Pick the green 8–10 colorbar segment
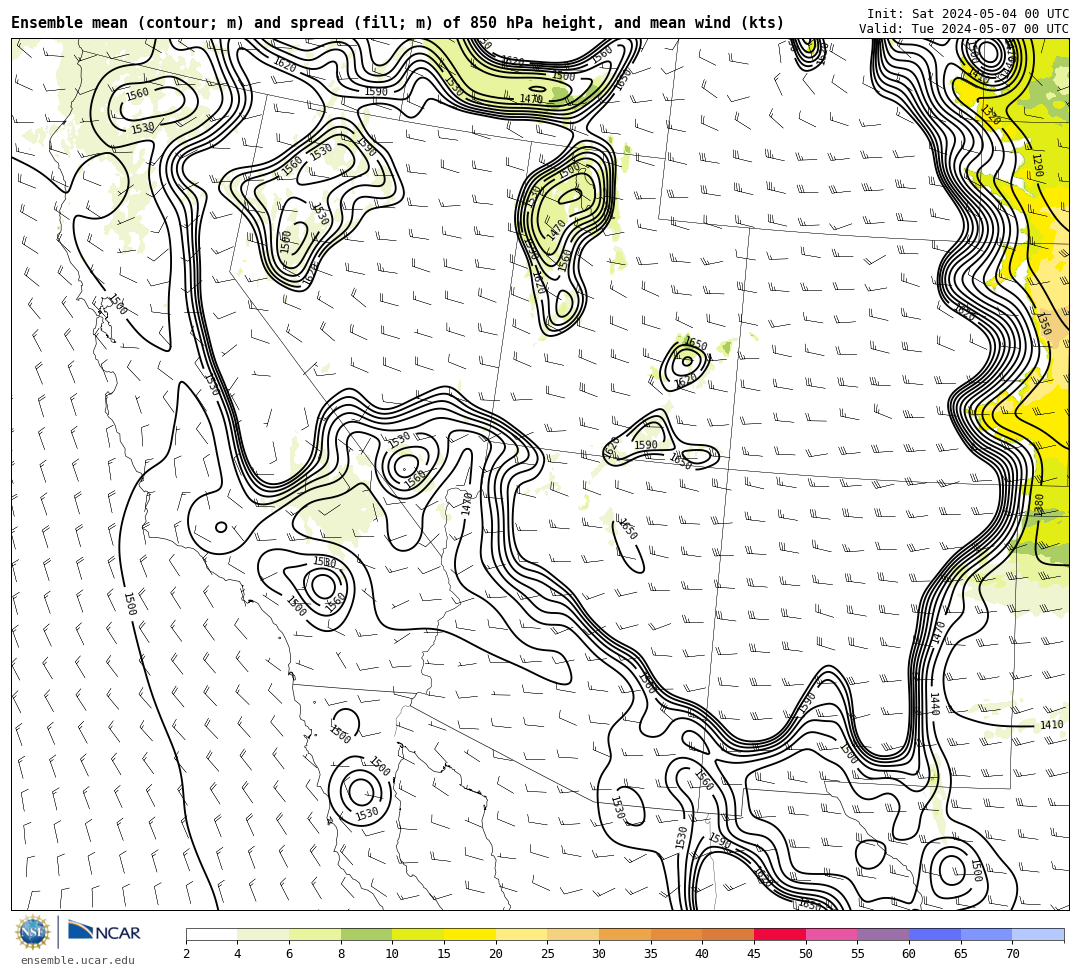This screenshot has height=973, width=1080. point(366,934)
